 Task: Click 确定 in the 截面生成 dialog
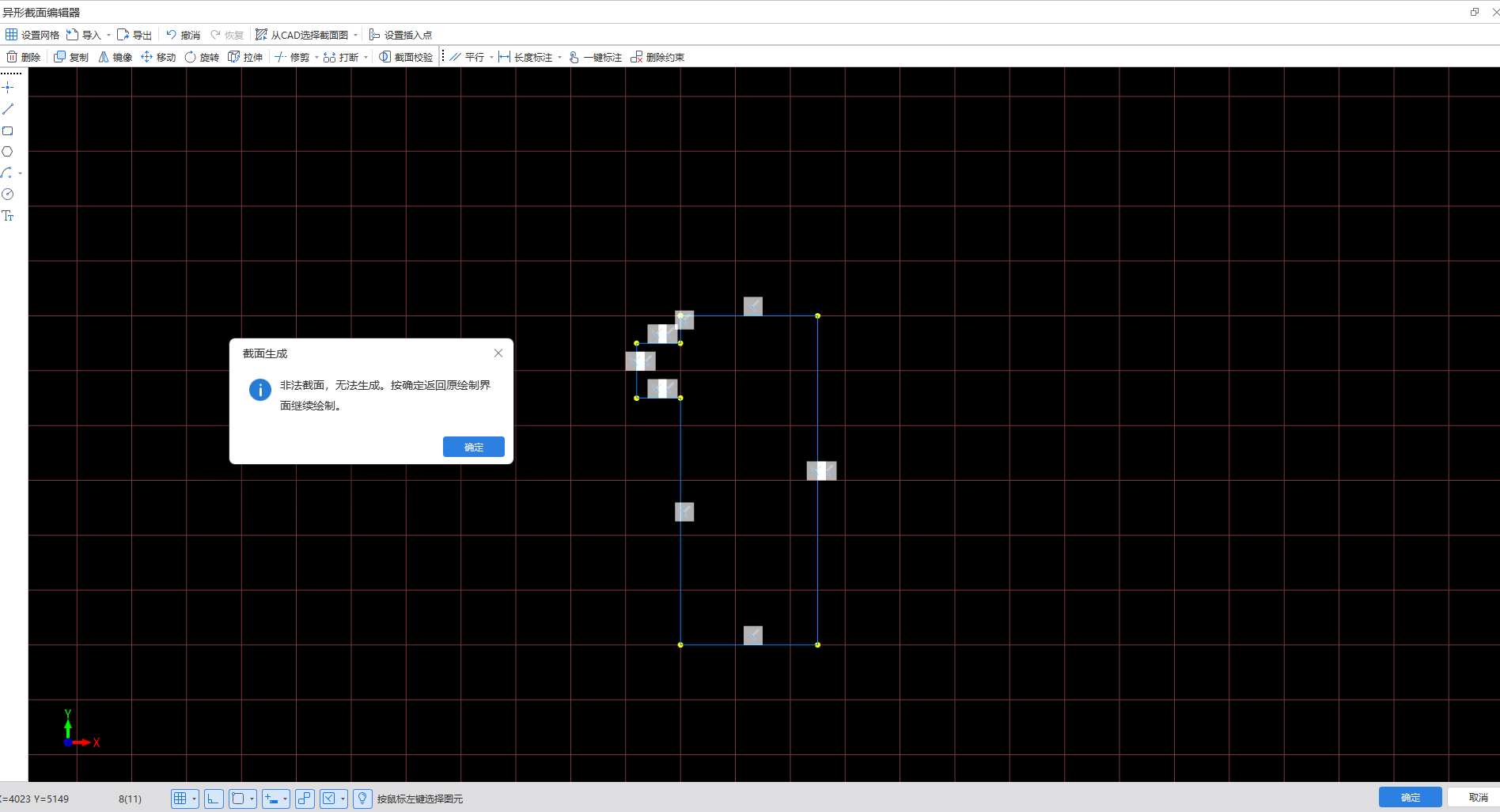coord(474,447)
